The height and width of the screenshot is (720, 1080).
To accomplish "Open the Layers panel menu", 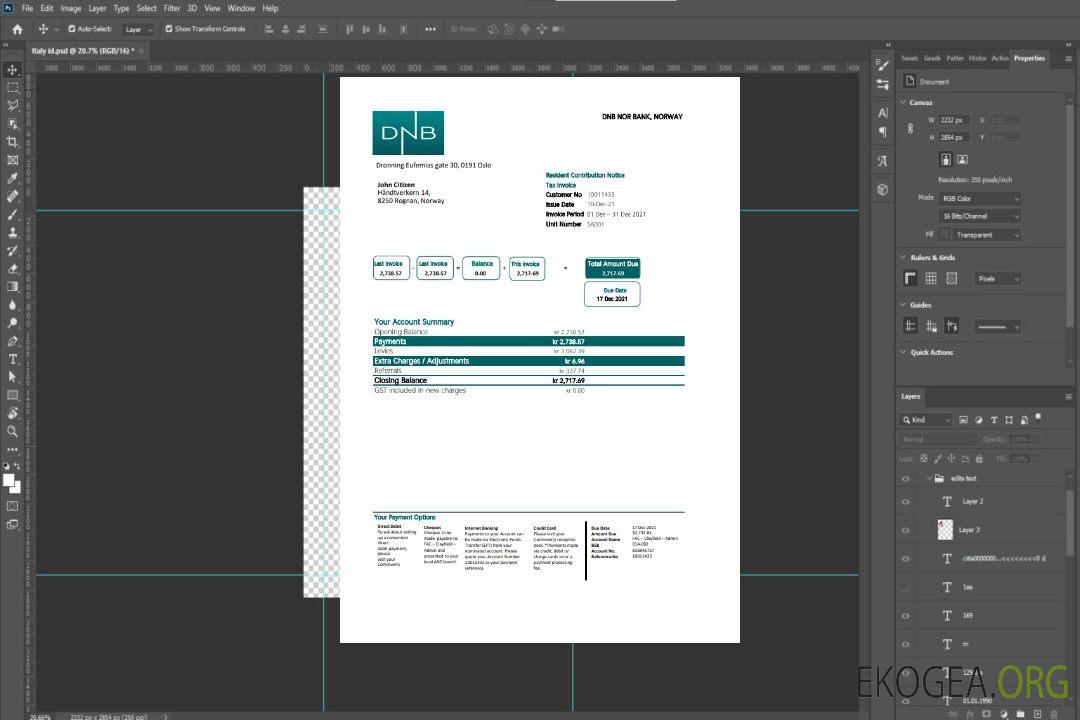I will pos(1068,397).
